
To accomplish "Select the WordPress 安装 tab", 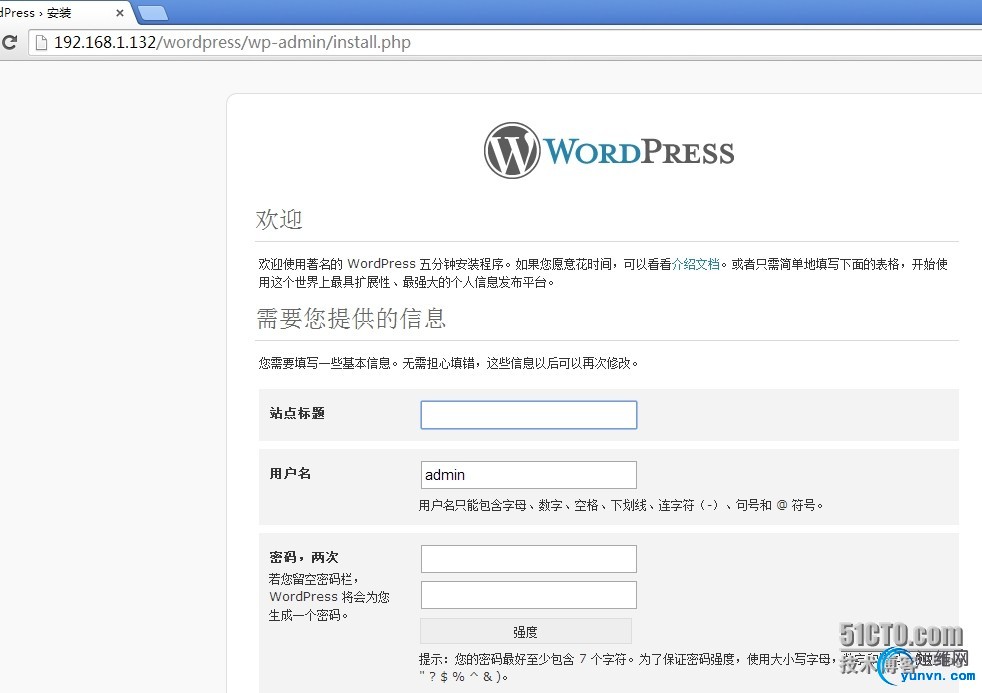I will click(x=63, y=13).
